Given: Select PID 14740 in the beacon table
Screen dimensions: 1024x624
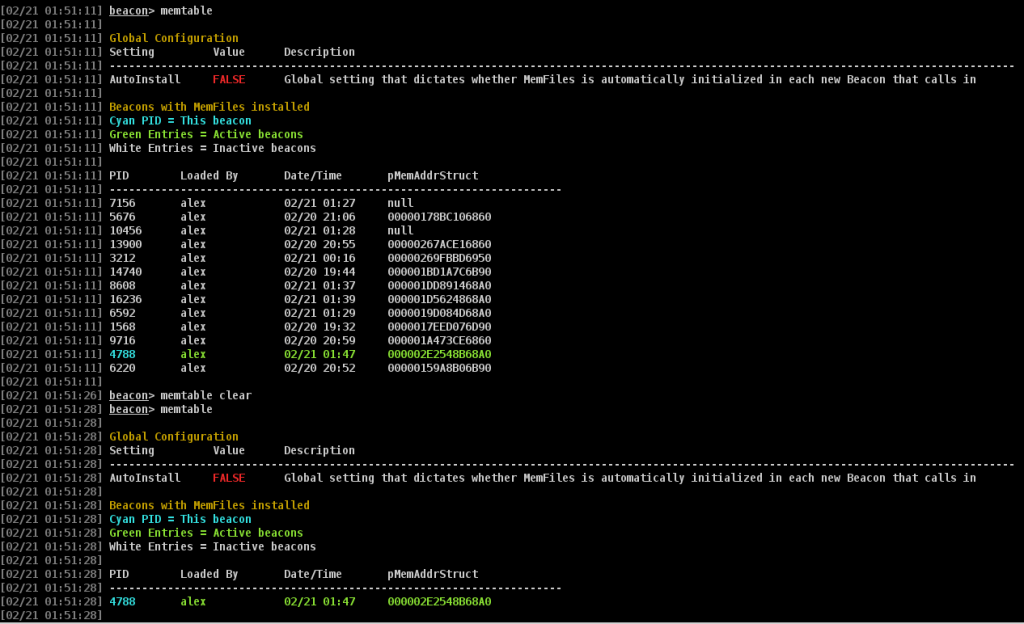Looking at the screenshot, I should tap(125, 272).
